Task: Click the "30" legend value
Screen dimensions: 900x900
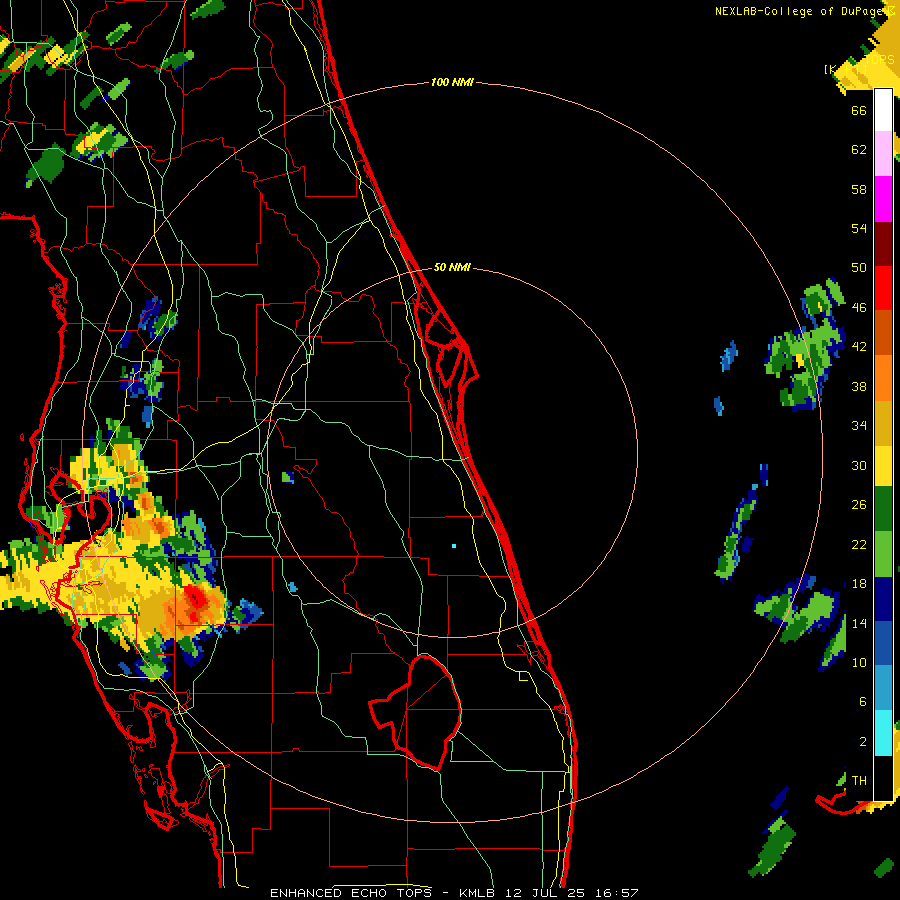Action: point(859,465)
